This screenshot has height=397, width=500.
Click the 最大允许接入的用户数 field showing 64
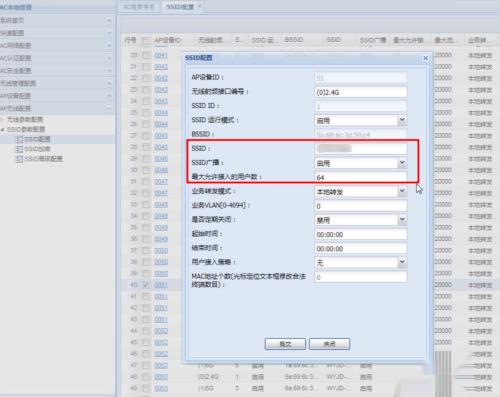[x=361, y=177]
